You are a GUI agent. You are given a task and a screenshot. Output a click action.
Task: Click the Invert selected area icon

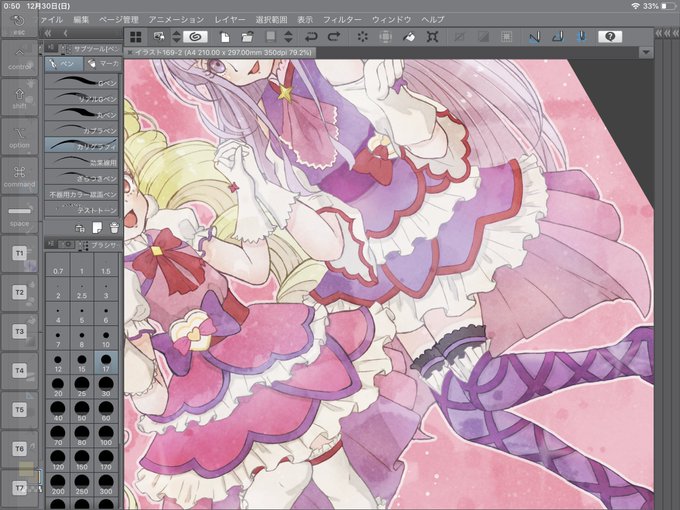[483, 37]
